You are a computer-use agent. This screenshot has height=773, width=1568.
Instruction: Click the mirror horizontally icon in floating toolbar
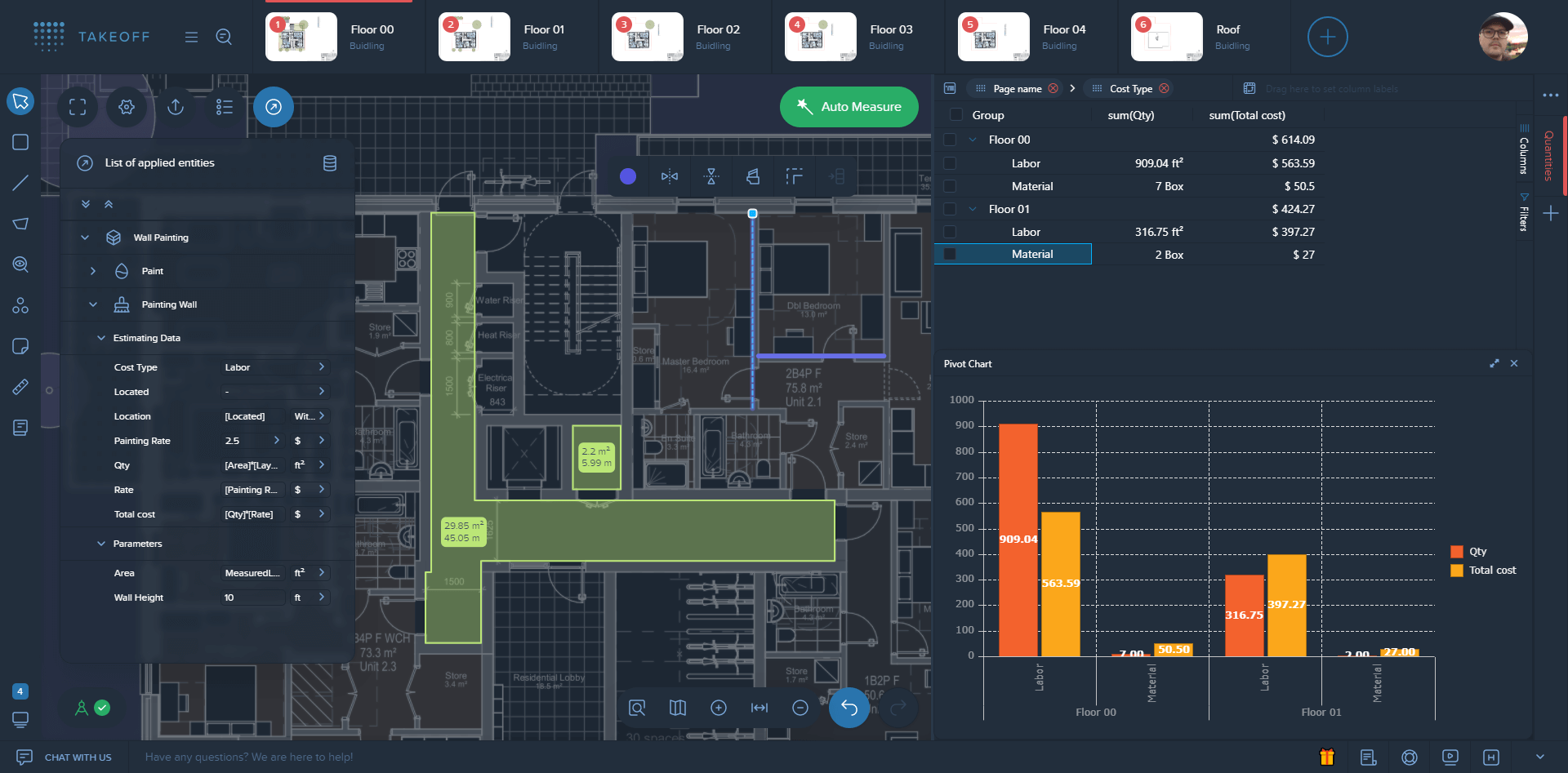(x=670, y=176)
